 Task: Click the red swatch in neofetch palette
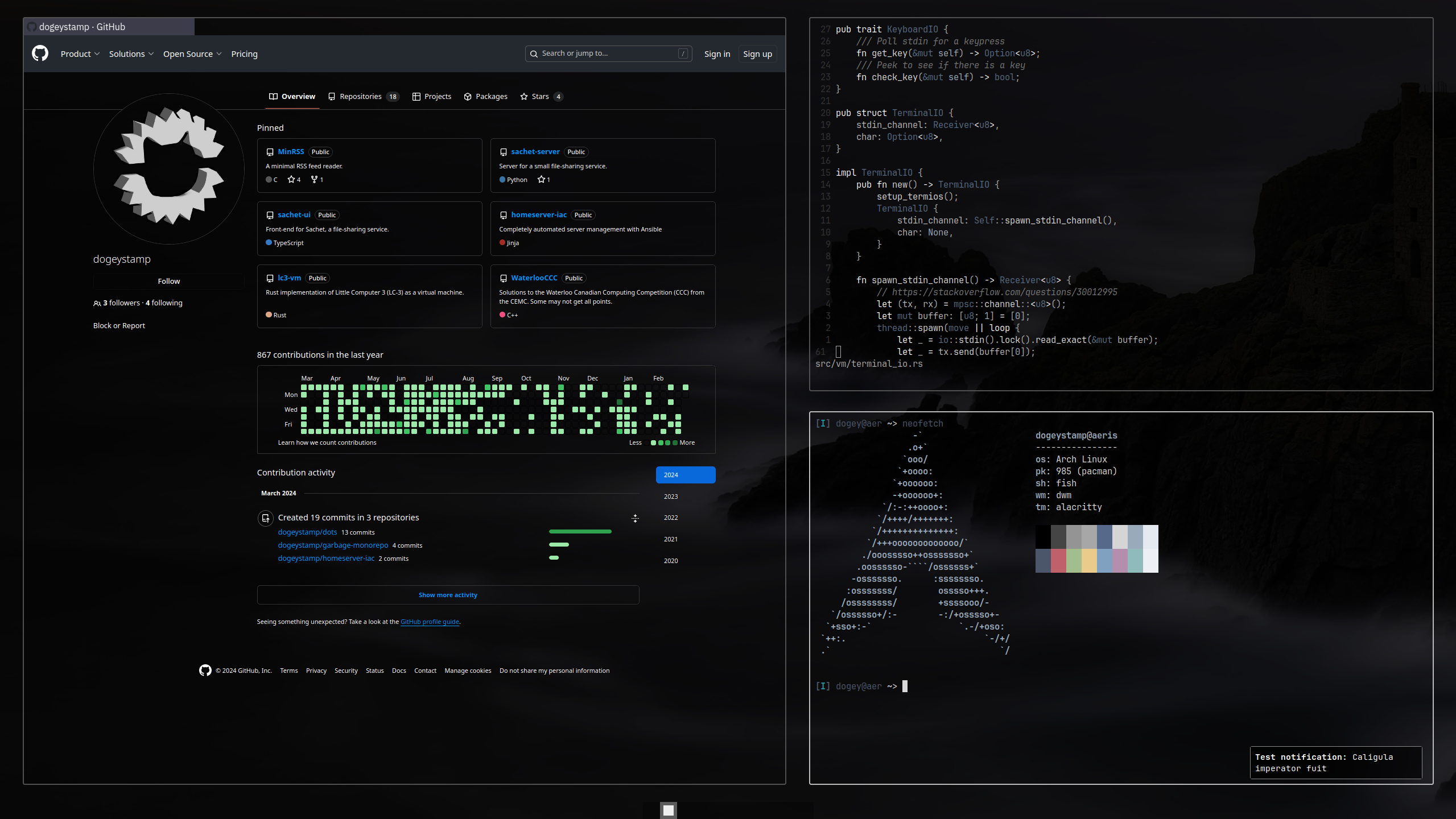[1058, 561]
